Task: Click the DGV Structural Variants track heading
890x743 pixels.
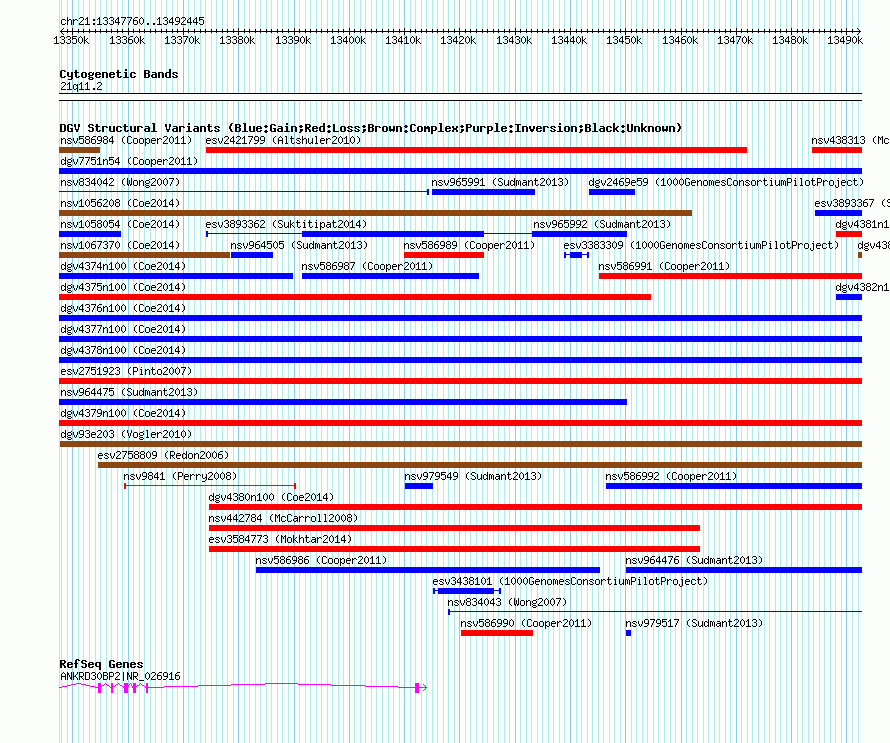Action: tap(370, 128)
